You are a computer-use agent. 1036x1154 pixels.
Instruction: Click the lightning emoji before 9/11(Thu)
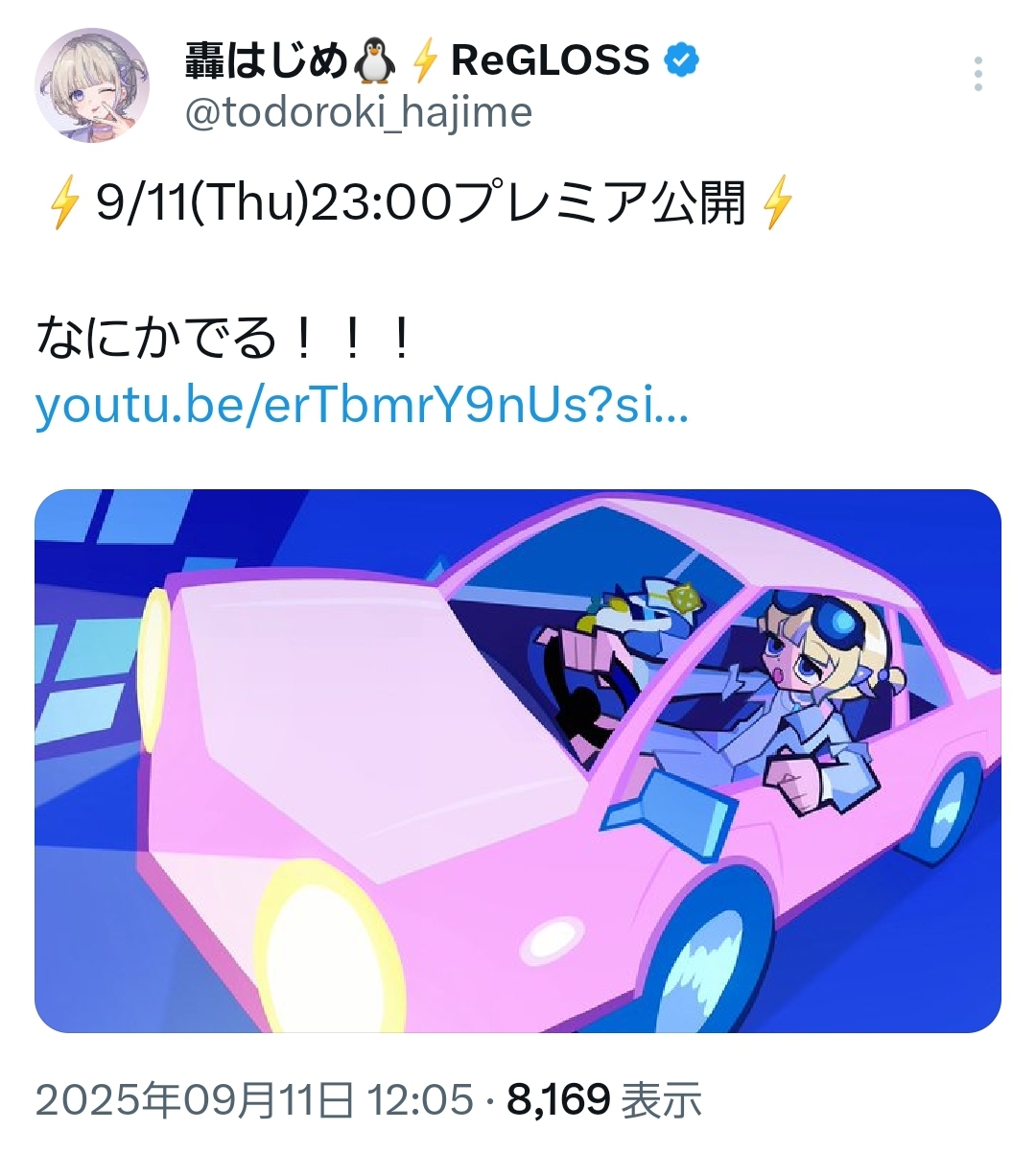tap(64, 204)
